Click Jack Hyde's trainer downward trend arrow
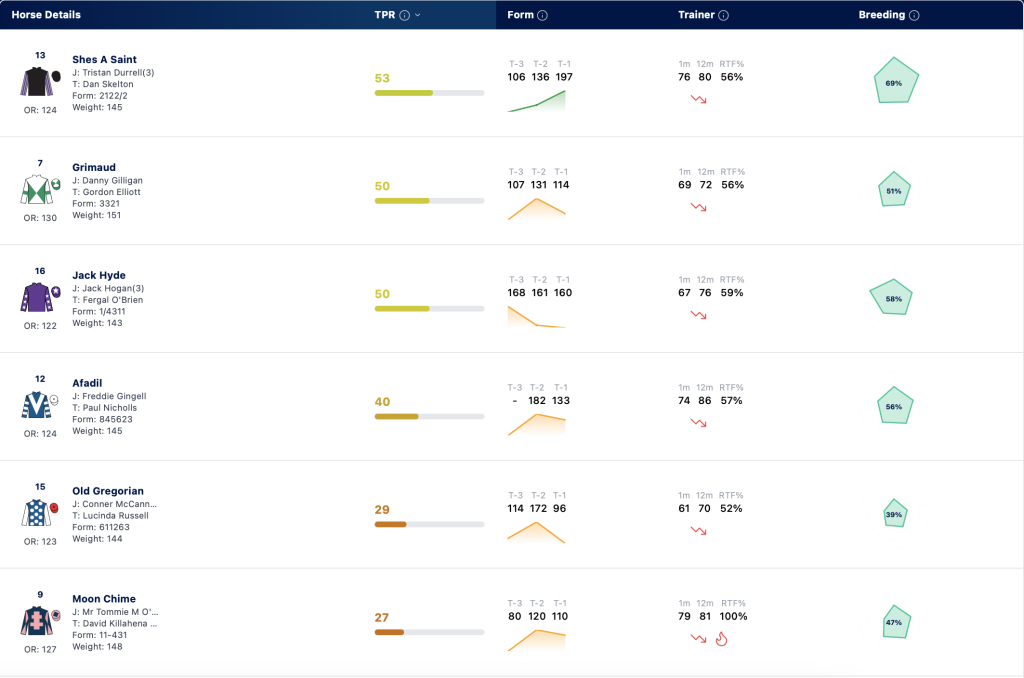The image size is (1024, 678). pos(698,315)
